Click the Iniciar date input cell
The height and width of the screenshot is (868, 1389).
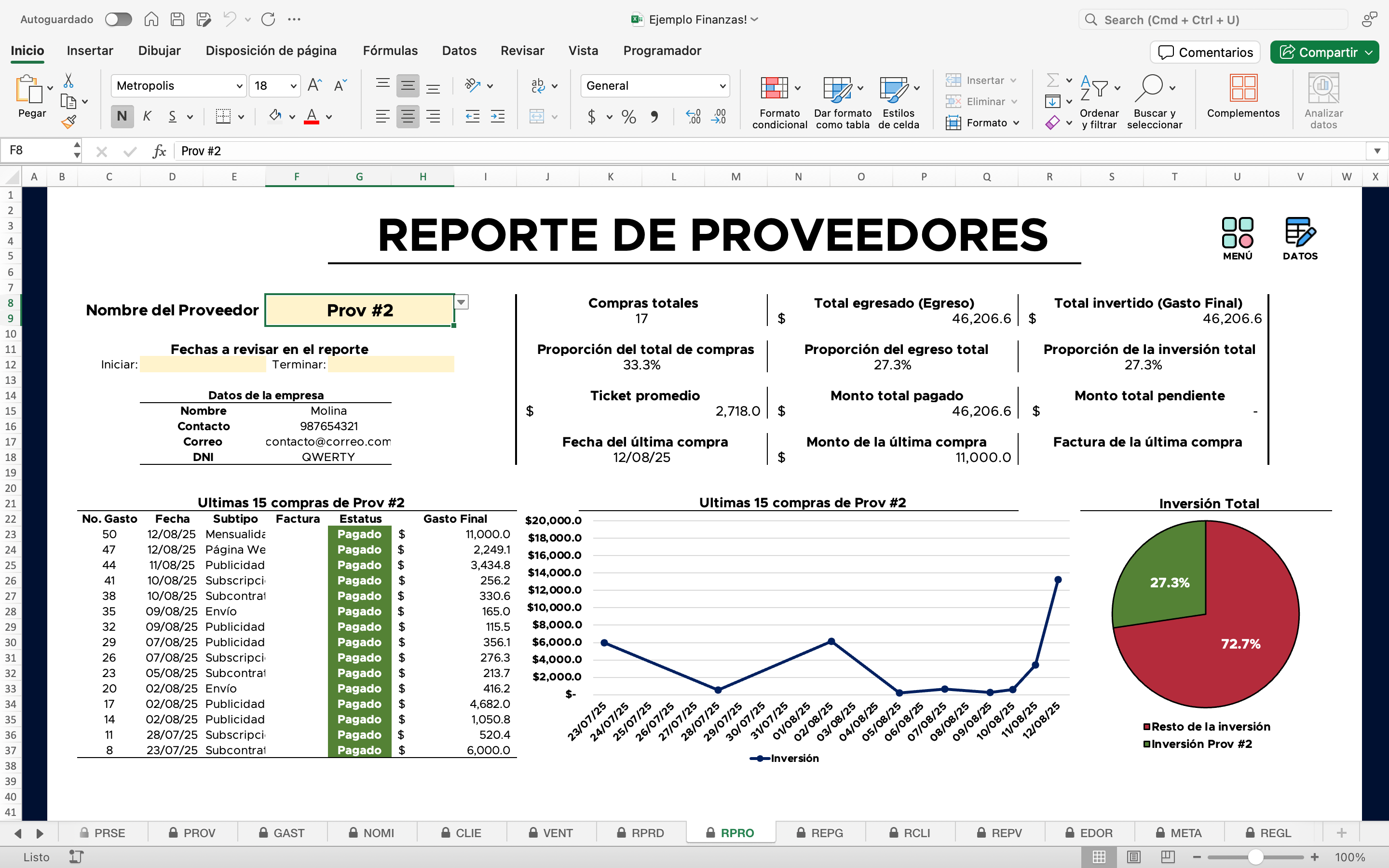pyautogui.click(x=203, y=365)
